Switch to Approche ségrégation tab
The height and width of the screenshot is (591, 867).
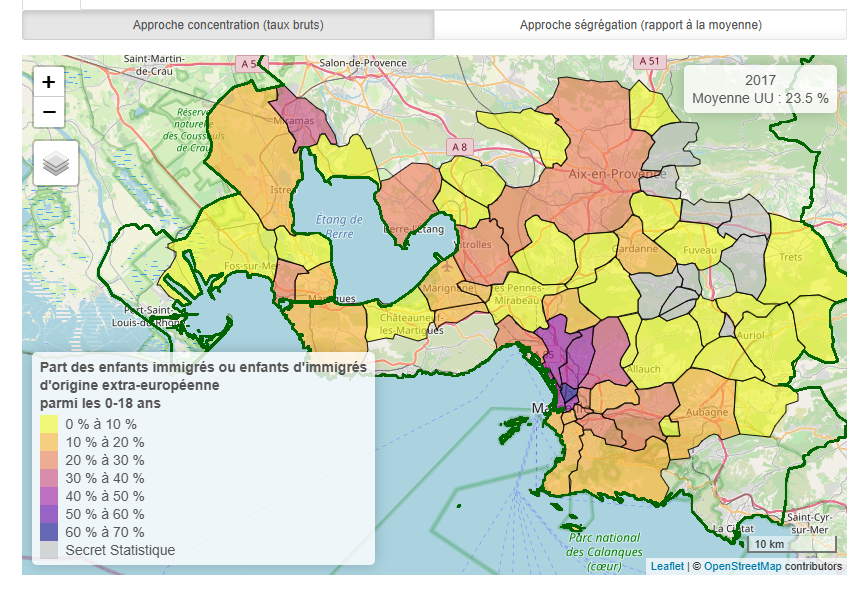pos(640,25)
